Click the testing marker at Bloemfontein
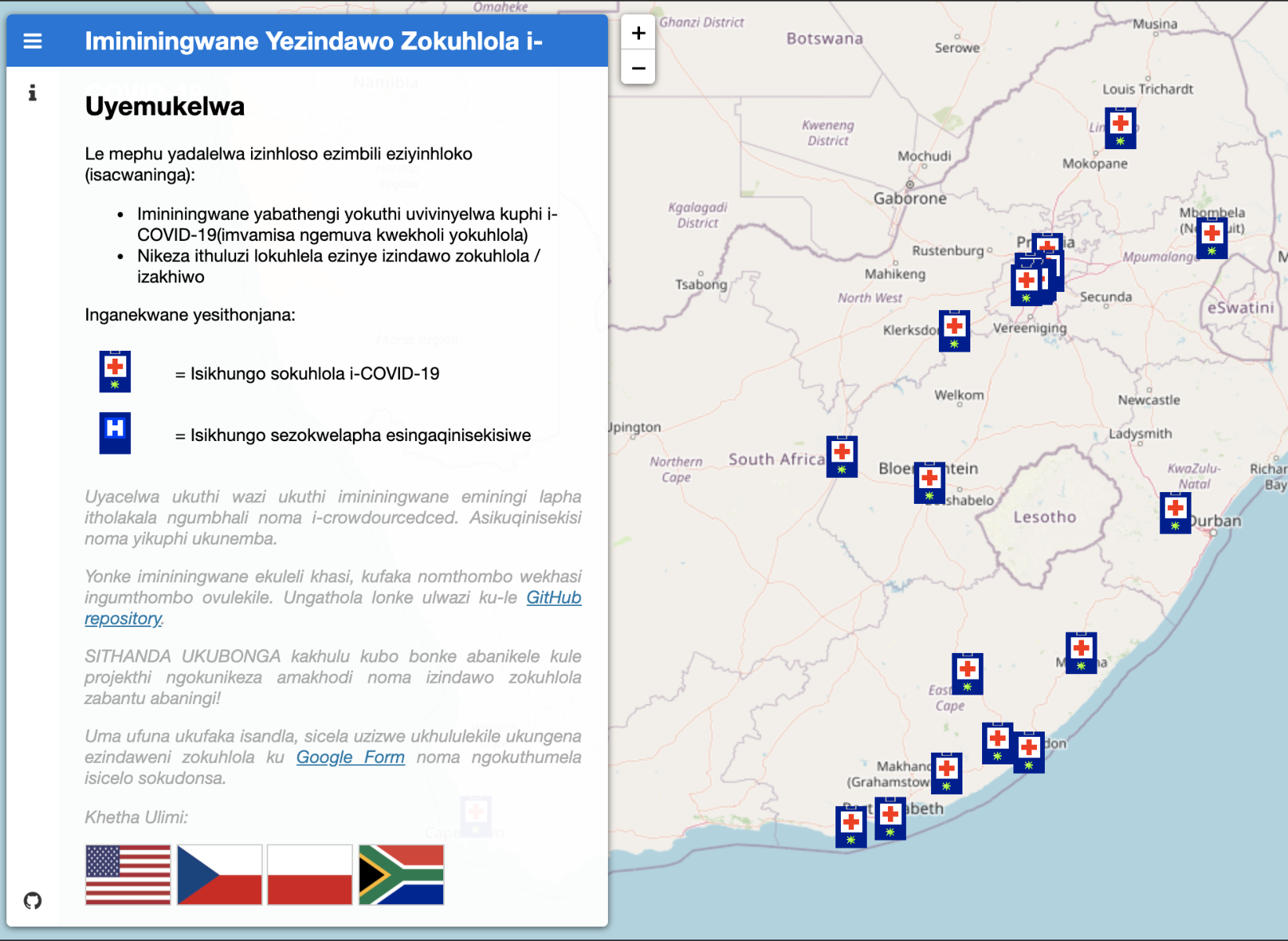 tap(930, 483)
